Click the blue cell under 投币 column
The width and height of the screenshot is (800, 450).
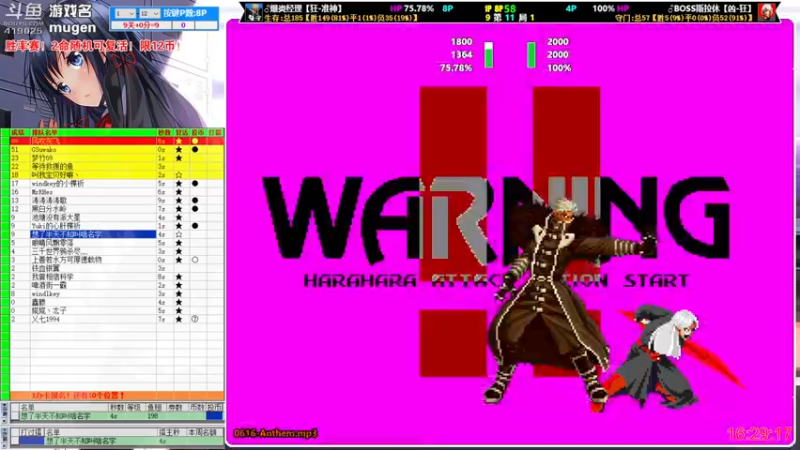point(214,416)
